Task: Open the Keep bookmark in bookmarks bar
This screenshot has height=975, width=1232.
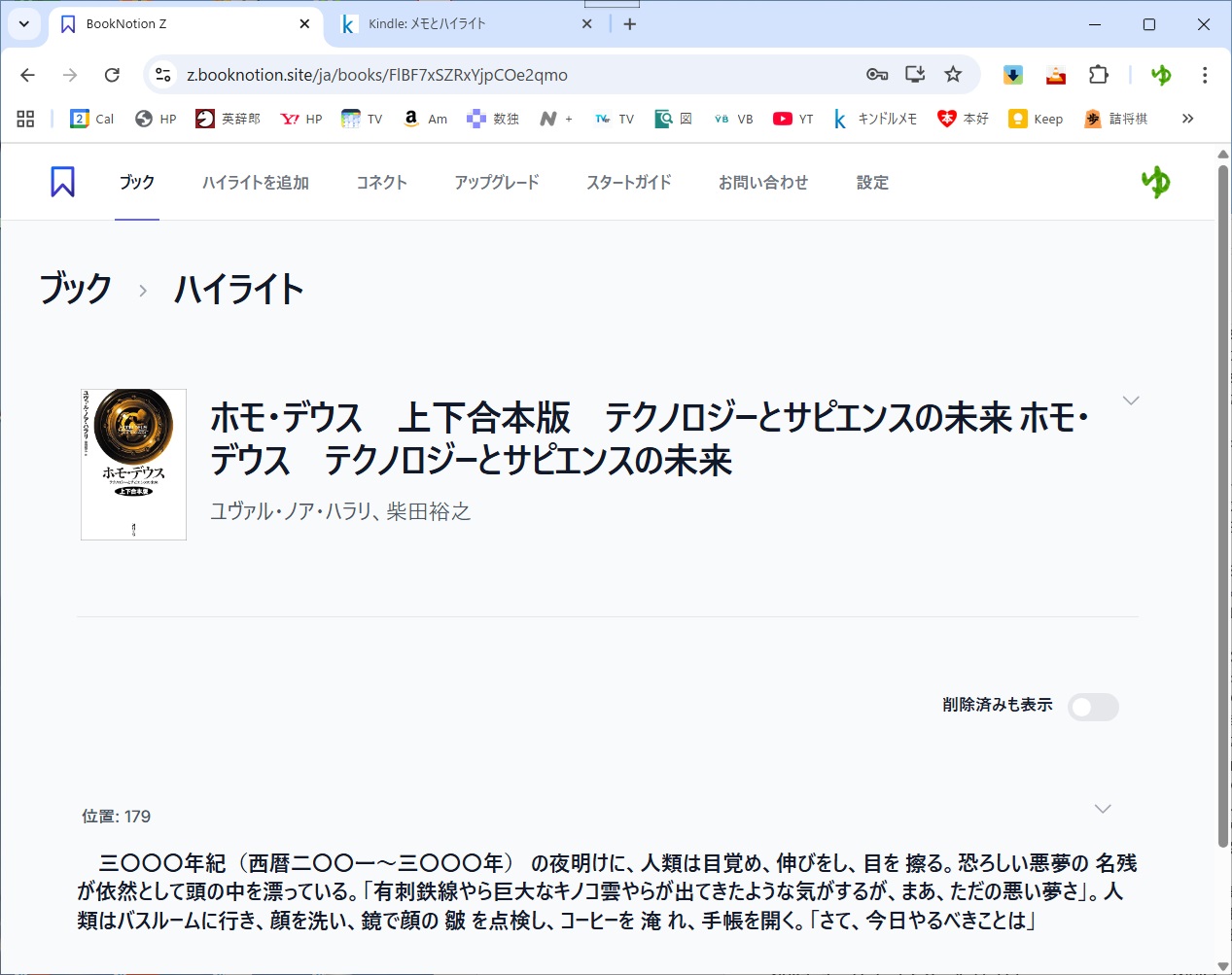Action: click(x=1036, y=119)
